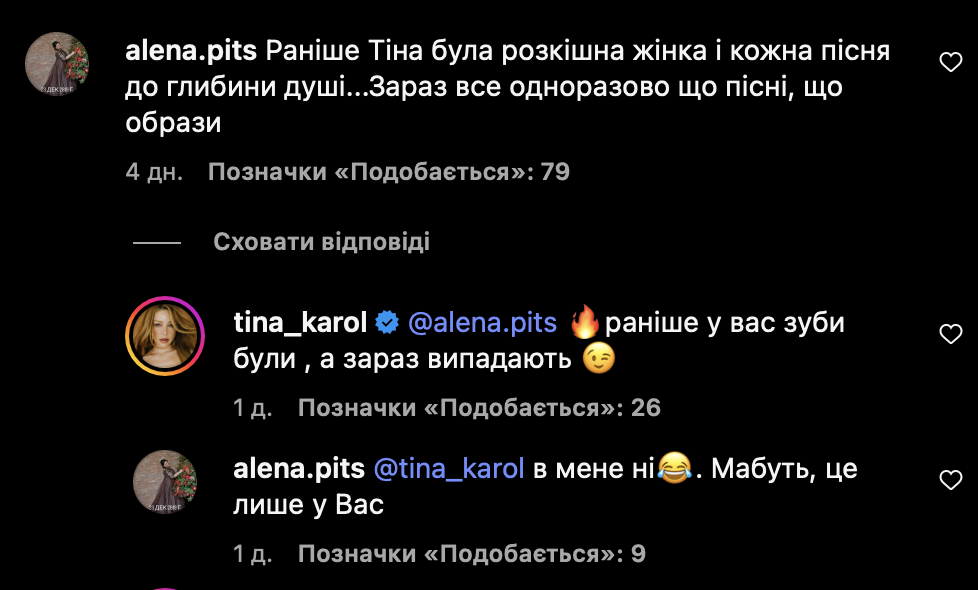Click alena.pits avatar in the reply thread
Image resolution: width=978 pixels, height=590 pixels.
(x=165, y=482)
